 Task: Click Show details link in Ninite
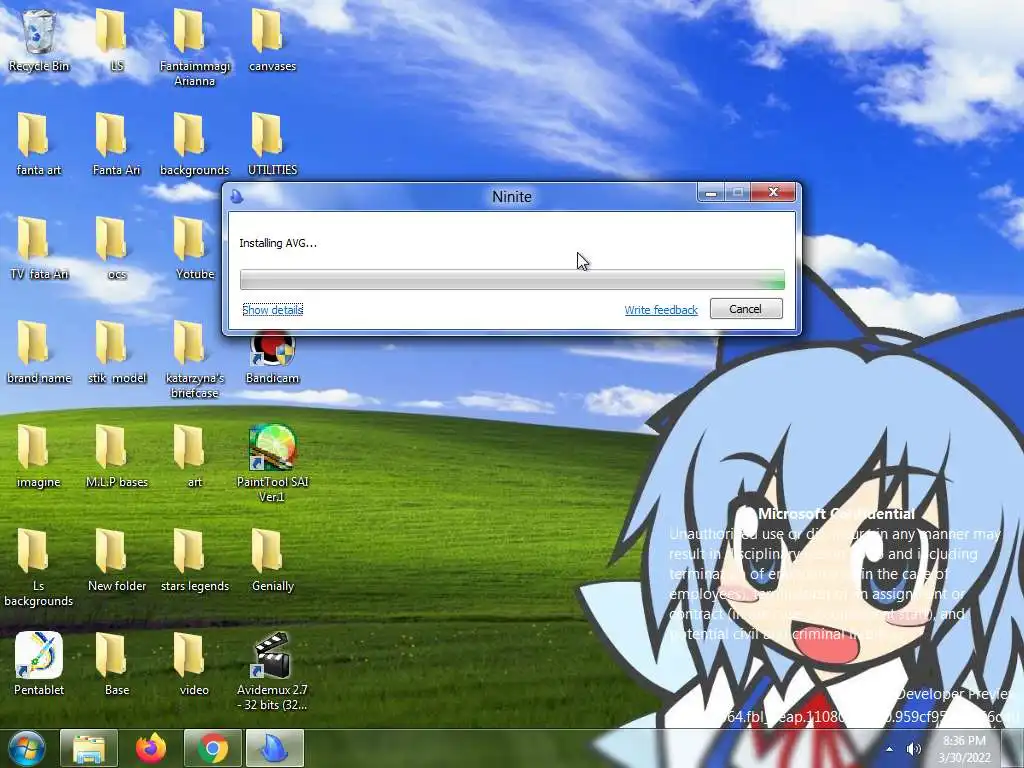point(272,310)
